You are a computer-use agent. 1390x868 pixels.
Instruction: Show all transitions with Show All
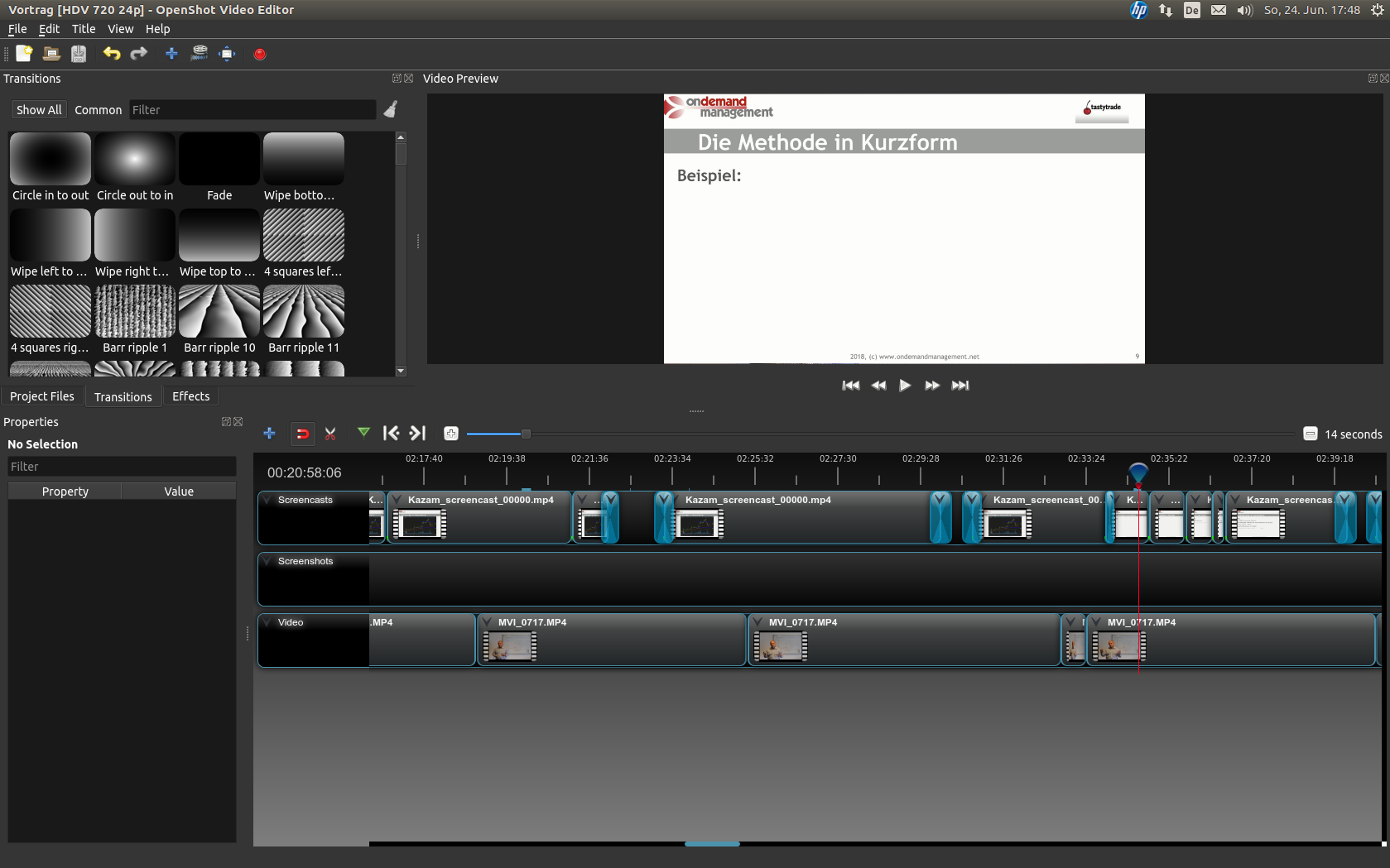pos(39,110)
